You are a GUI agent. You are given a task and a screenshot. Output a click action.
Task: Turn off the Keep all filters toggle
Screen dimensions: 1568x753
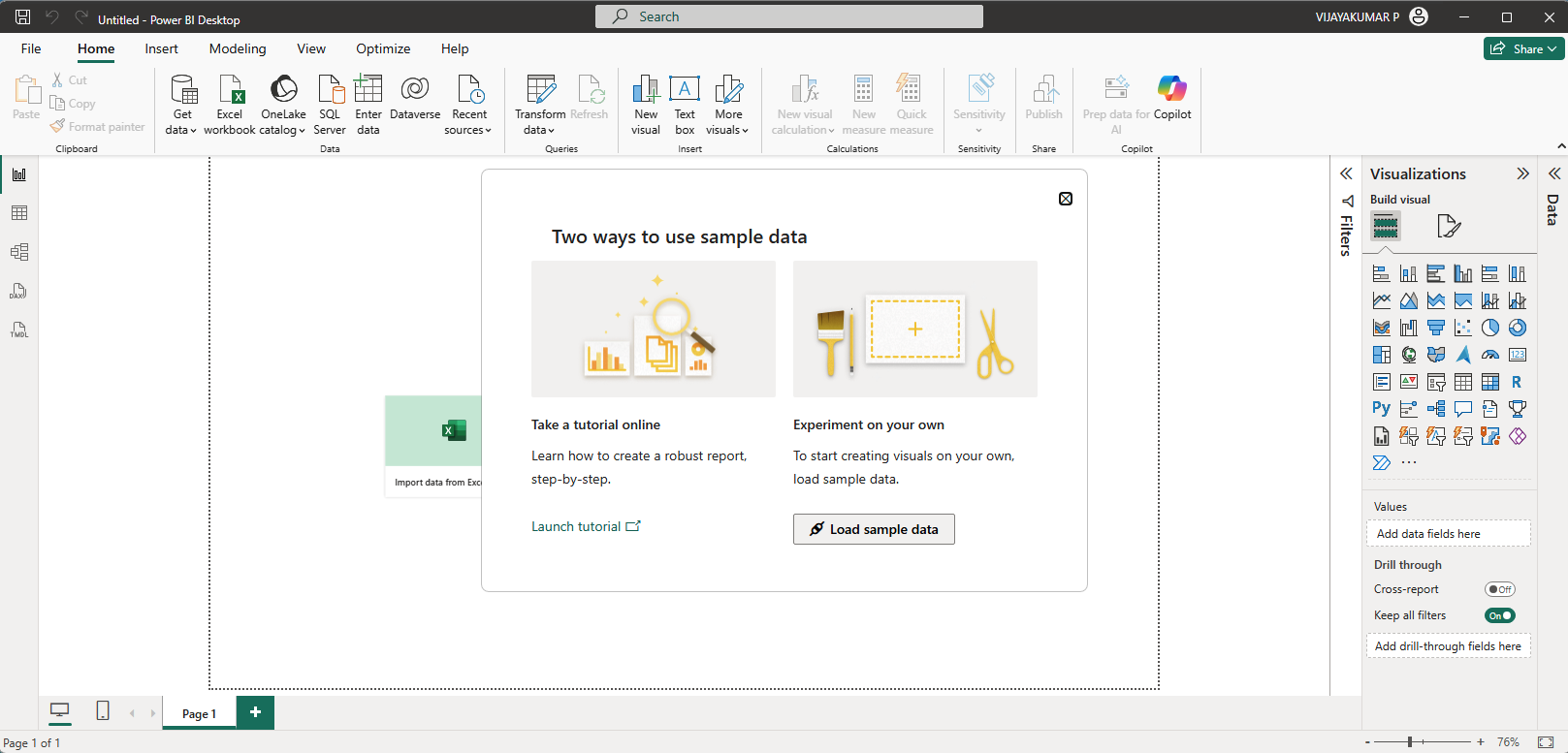tap(1500, 615)
